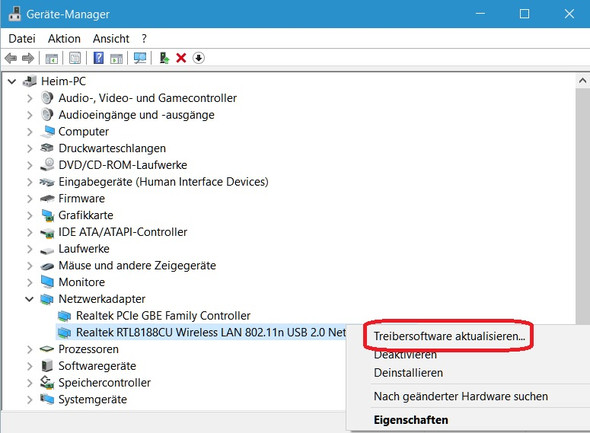This screenshot has width=590, height=433.
Task: Open the Ansicht menu
Action: tap(111, 39)
